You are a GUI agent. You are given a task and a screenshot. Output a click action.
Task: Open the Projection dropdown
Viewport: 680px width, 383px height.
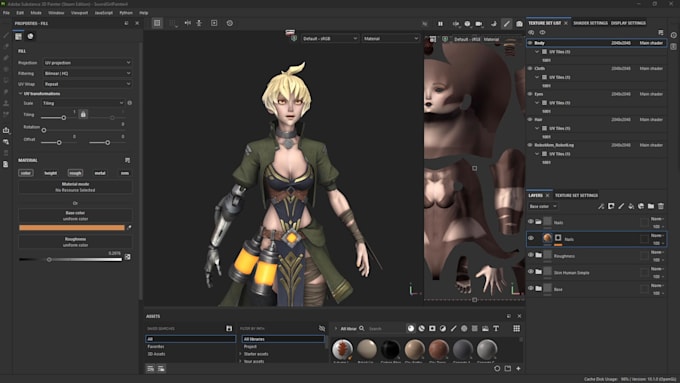(x=87, y=63)
